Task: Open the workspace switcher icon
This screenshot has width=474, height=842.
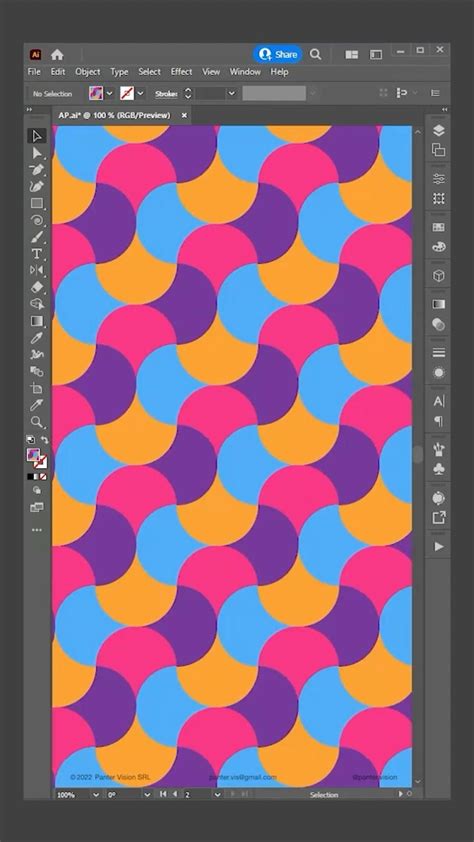Action: coord(376,54)
